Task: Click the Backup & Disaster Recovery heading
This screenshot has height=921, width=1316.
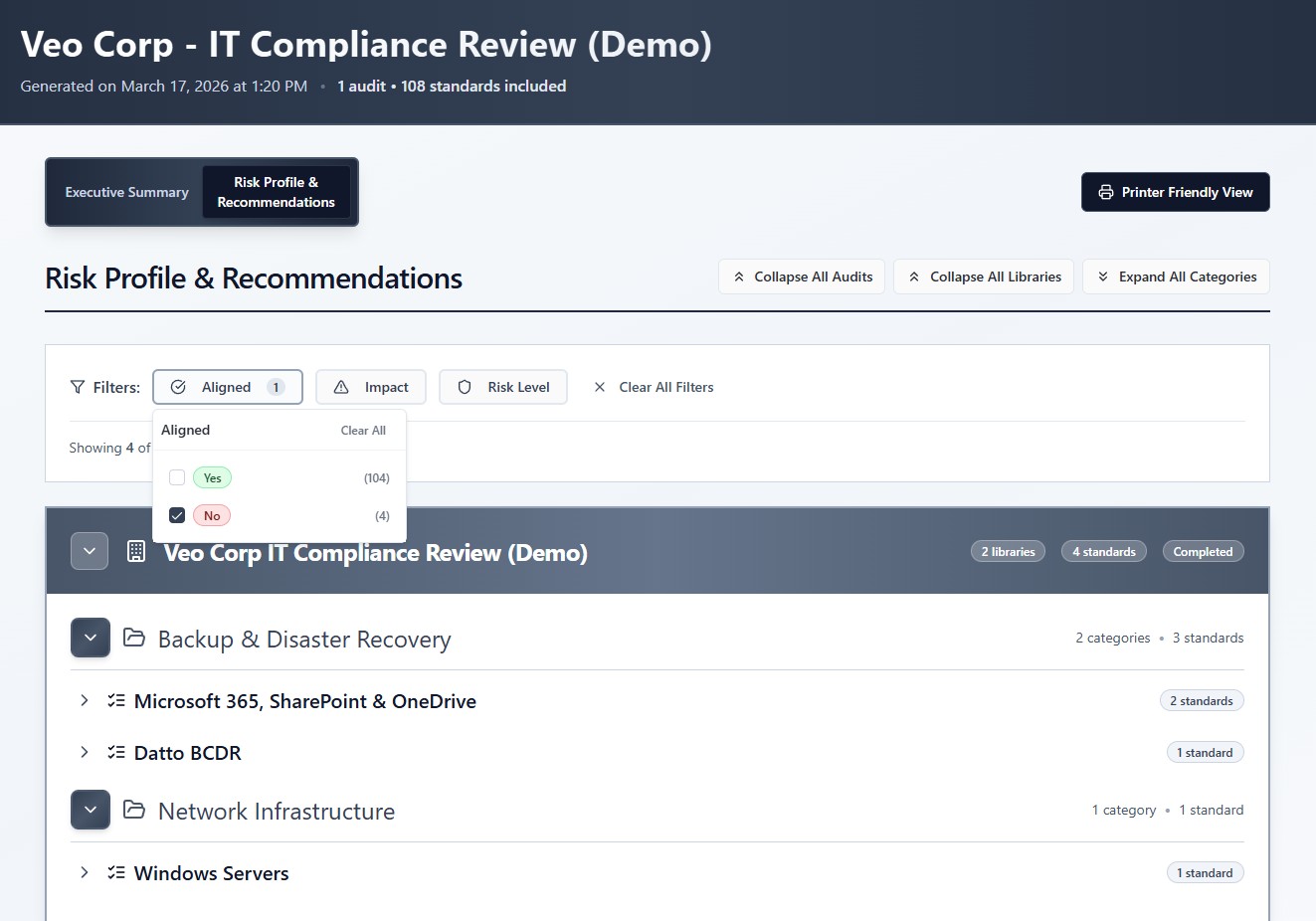Action: [x=304, y=639]
